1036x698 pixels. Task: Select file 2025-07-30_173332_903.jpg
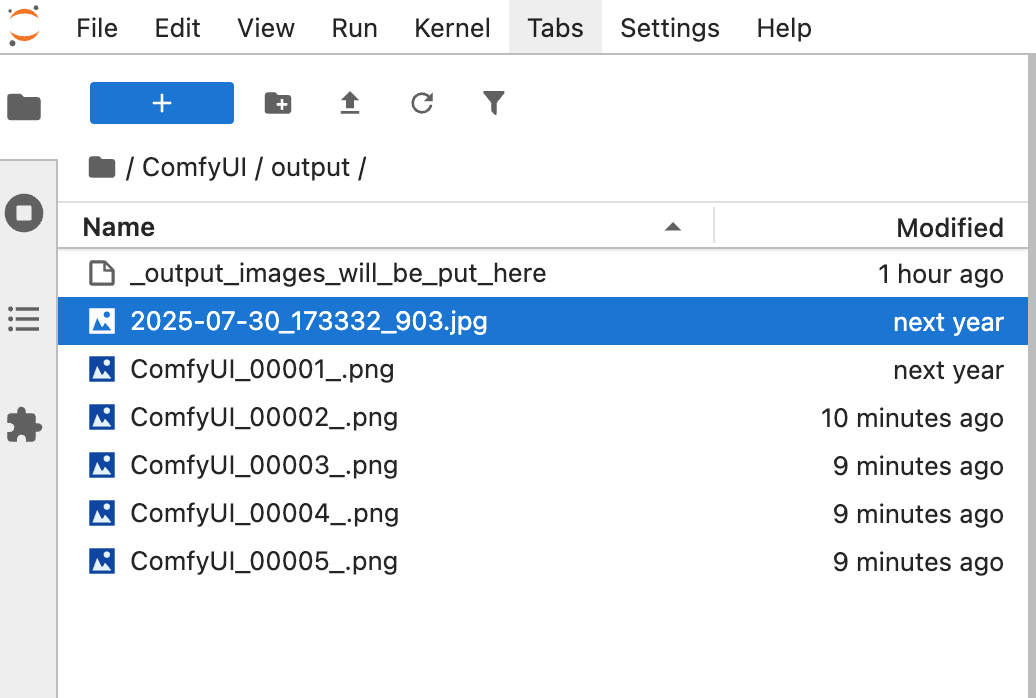click(543, 321)
